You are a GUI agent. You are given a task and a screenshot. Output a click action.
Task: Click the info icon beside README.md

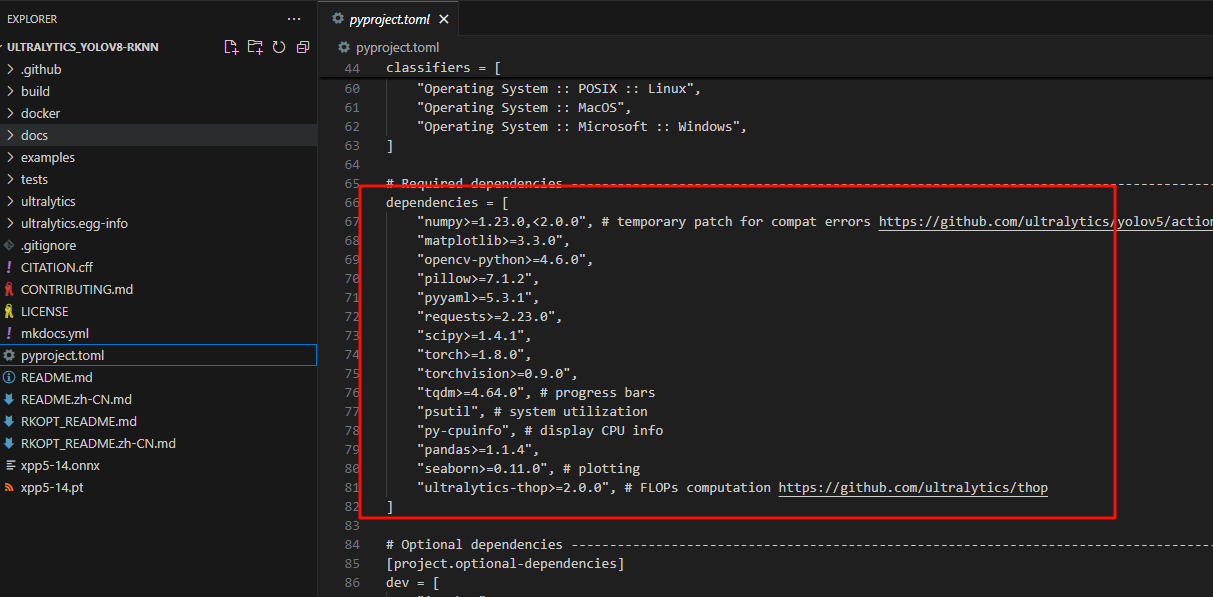(x=9, y=377)
